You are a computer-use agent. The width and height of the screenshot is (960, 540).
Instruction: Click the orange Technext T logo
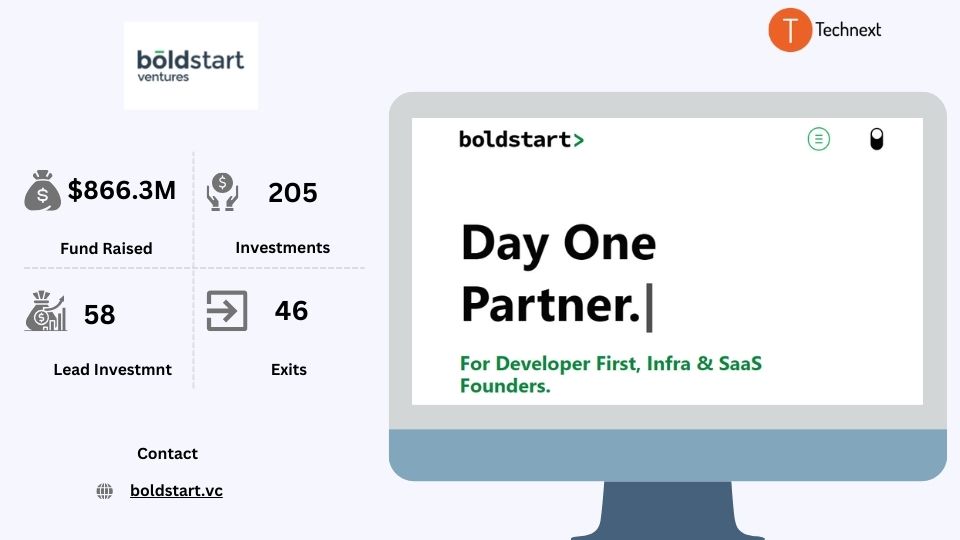coord(790,29)
